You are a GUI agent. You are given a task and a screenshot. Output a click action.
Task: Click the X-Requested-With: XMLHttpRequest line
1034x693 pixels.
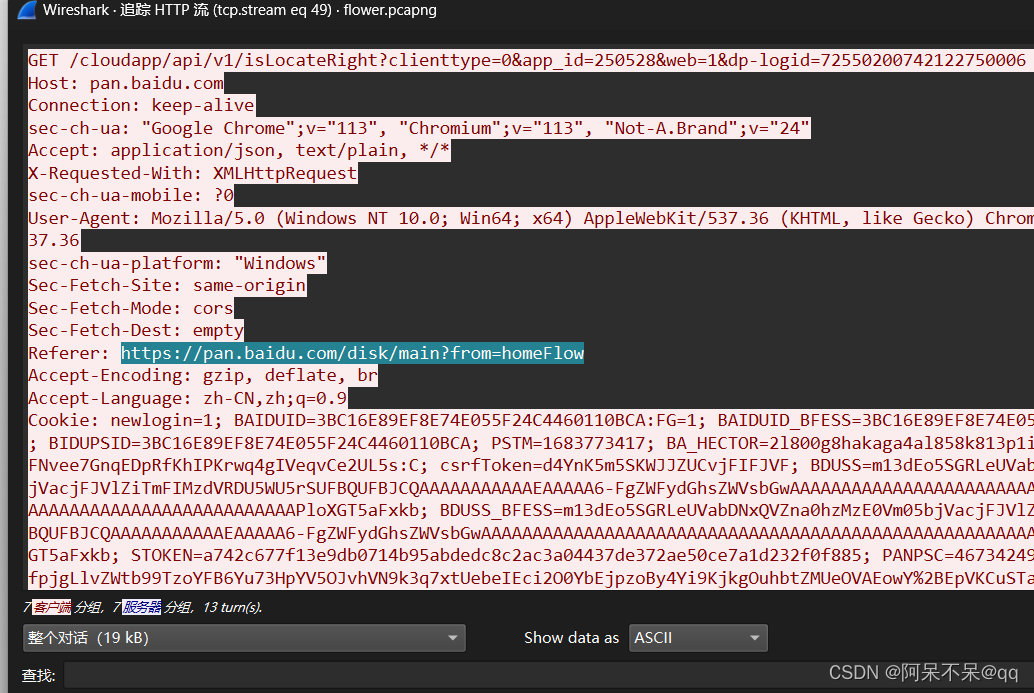(193, 173)
